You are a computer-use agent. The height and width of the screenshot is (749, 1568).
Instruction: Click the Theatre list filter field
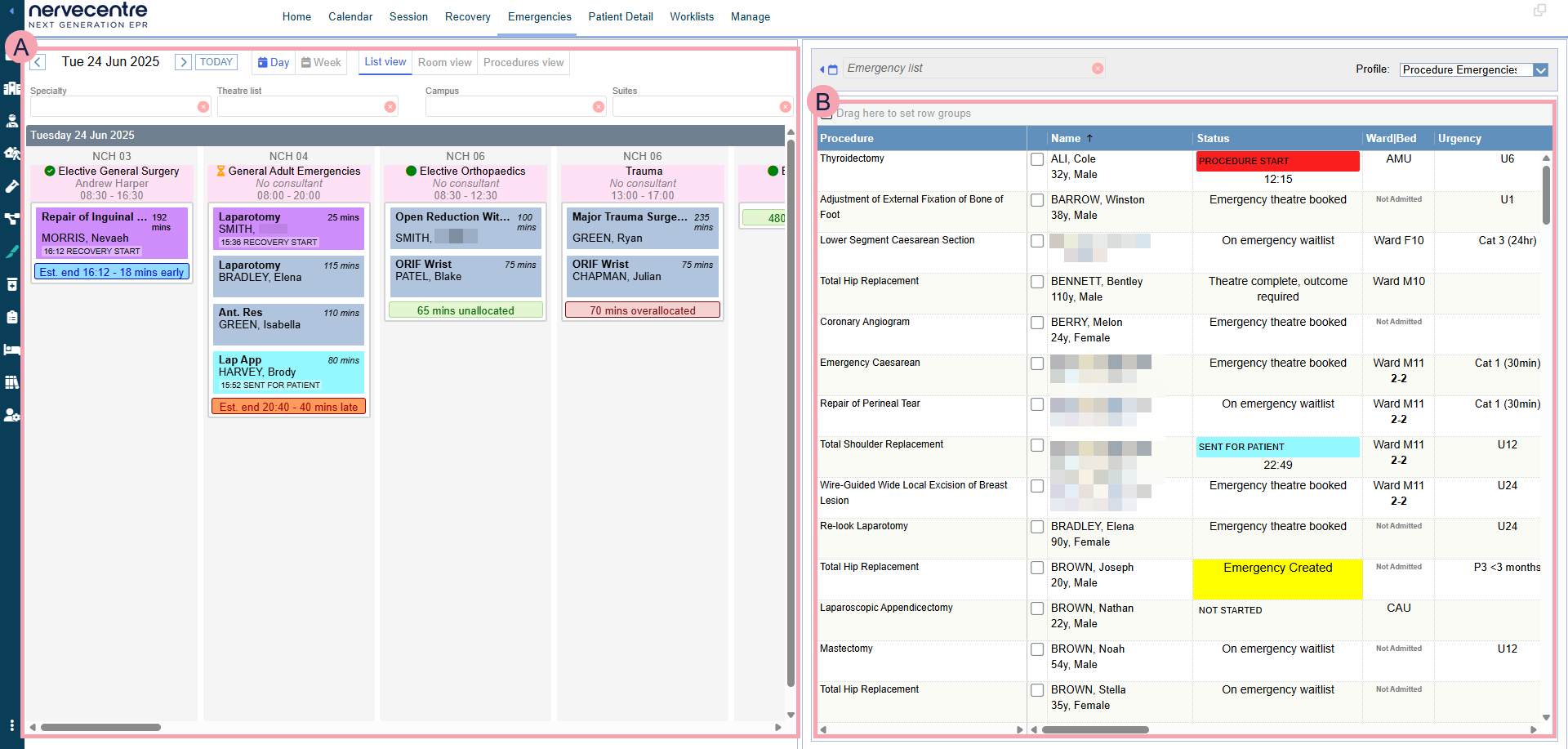coord(299,107)
